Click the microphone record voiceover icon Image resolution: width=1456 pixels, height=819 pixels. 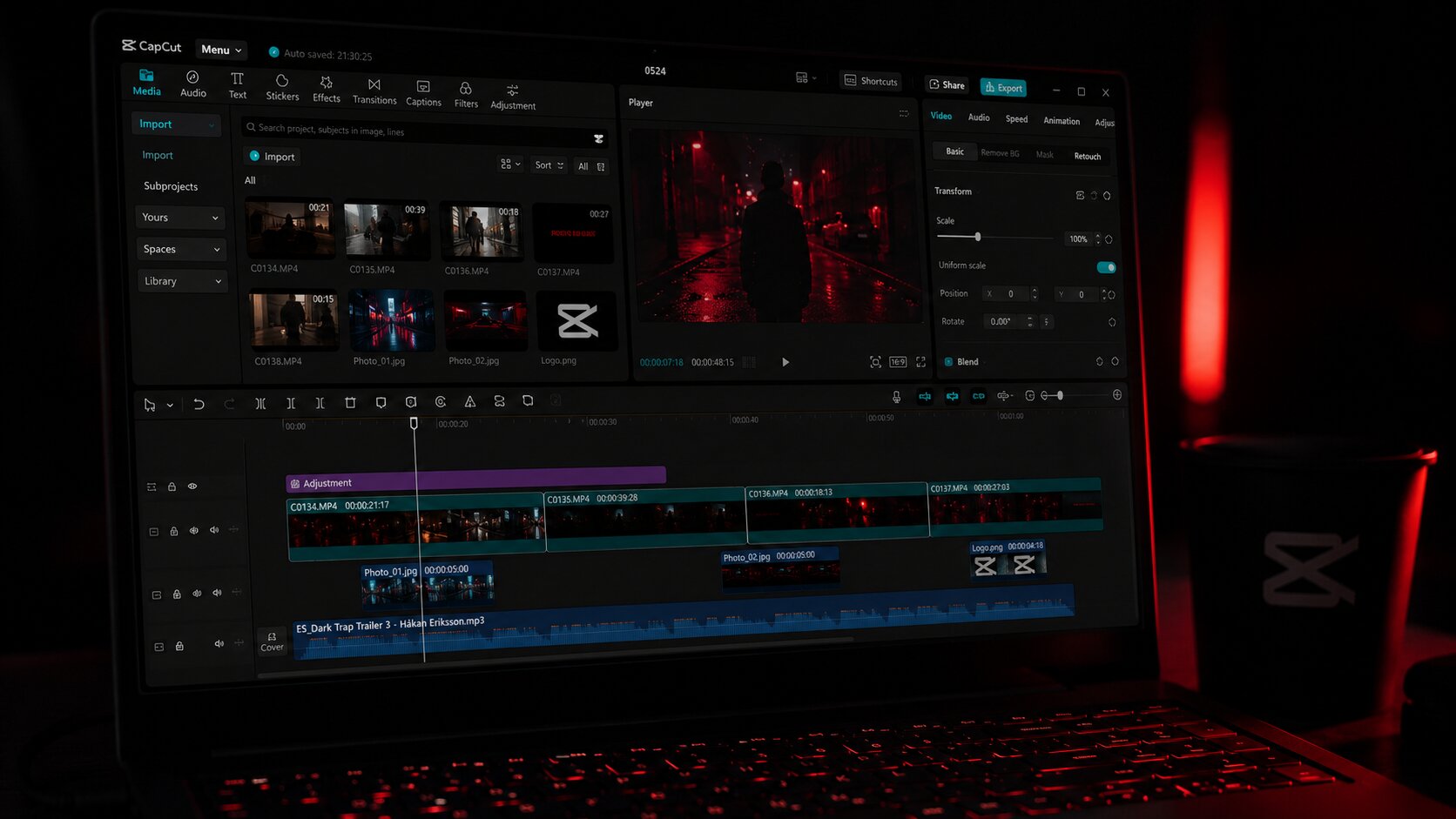(896, 397)
